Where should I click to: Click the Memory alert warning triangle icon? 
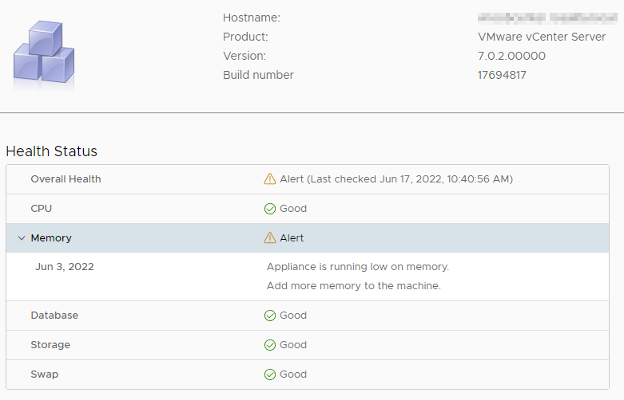(270, 238)
